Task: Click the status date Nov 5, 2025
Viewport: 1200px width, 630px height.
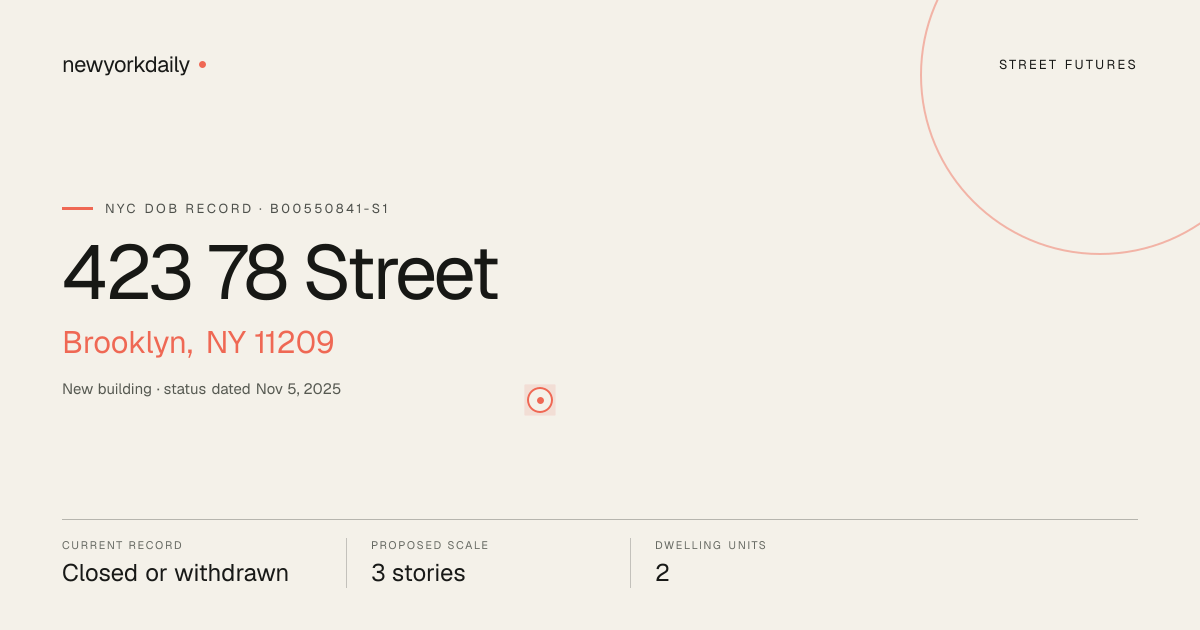Action: tap(298, 389)
